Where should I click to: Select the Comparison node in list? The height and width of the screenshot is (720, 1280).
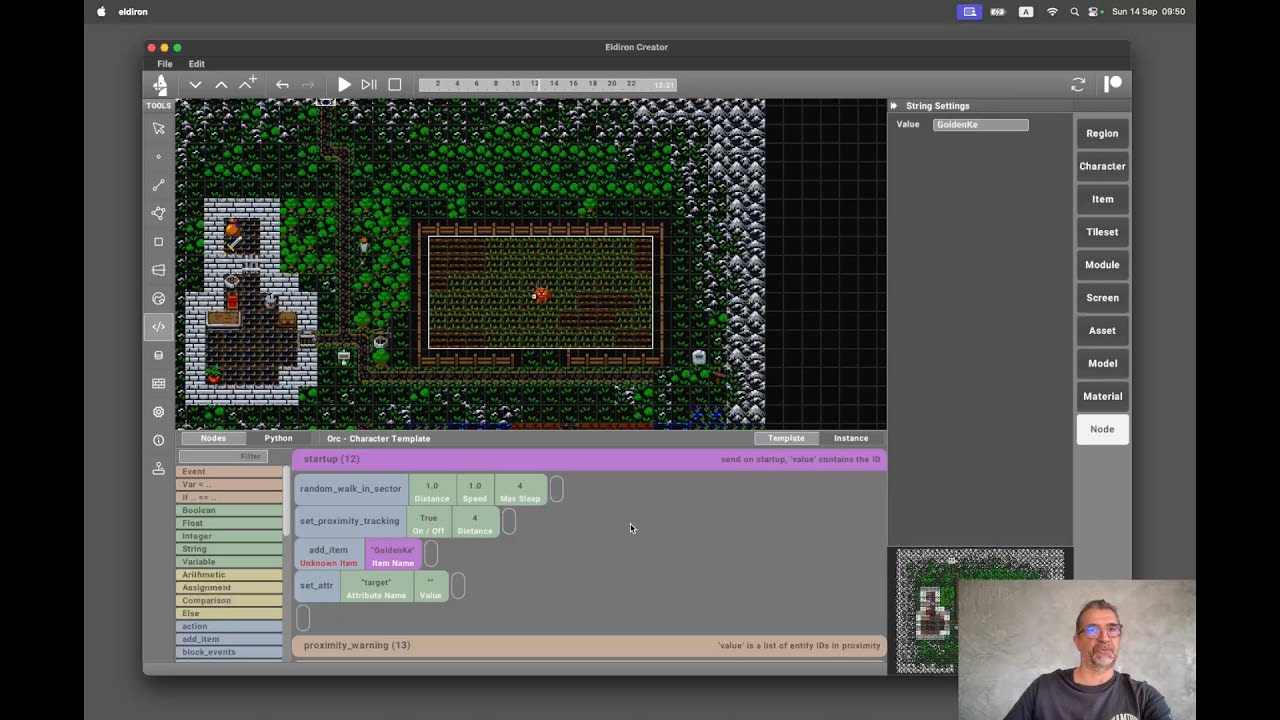229,601
